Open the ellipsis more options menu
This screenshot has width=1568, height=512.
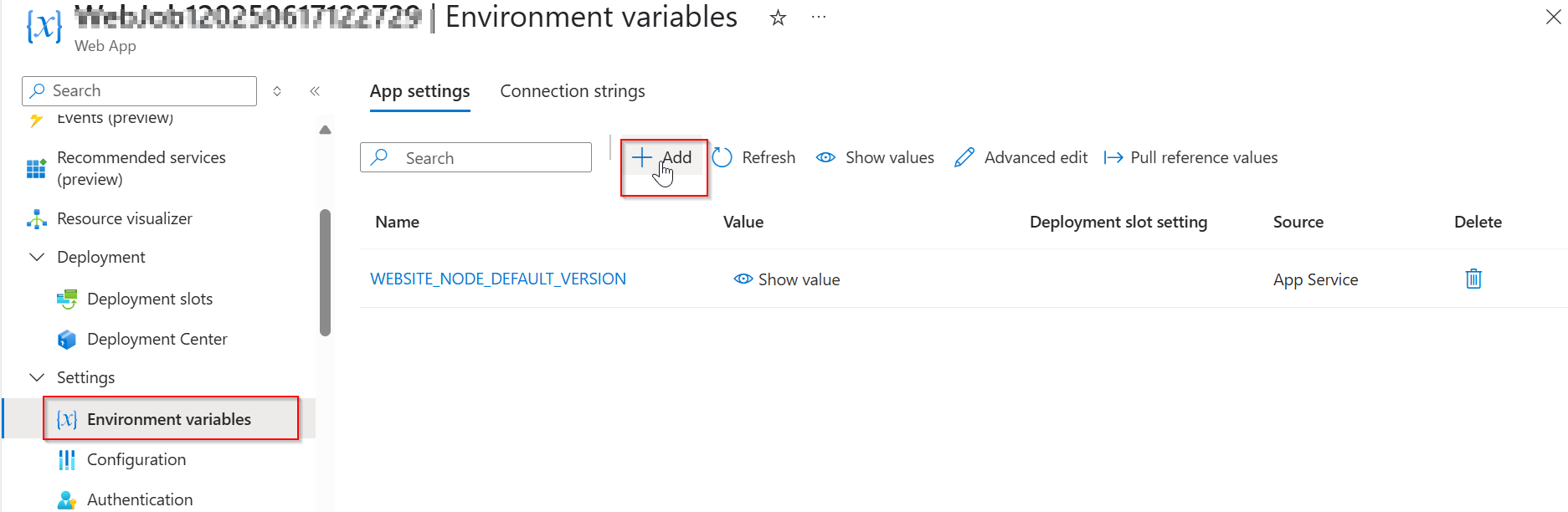click(x=819, y=18)
